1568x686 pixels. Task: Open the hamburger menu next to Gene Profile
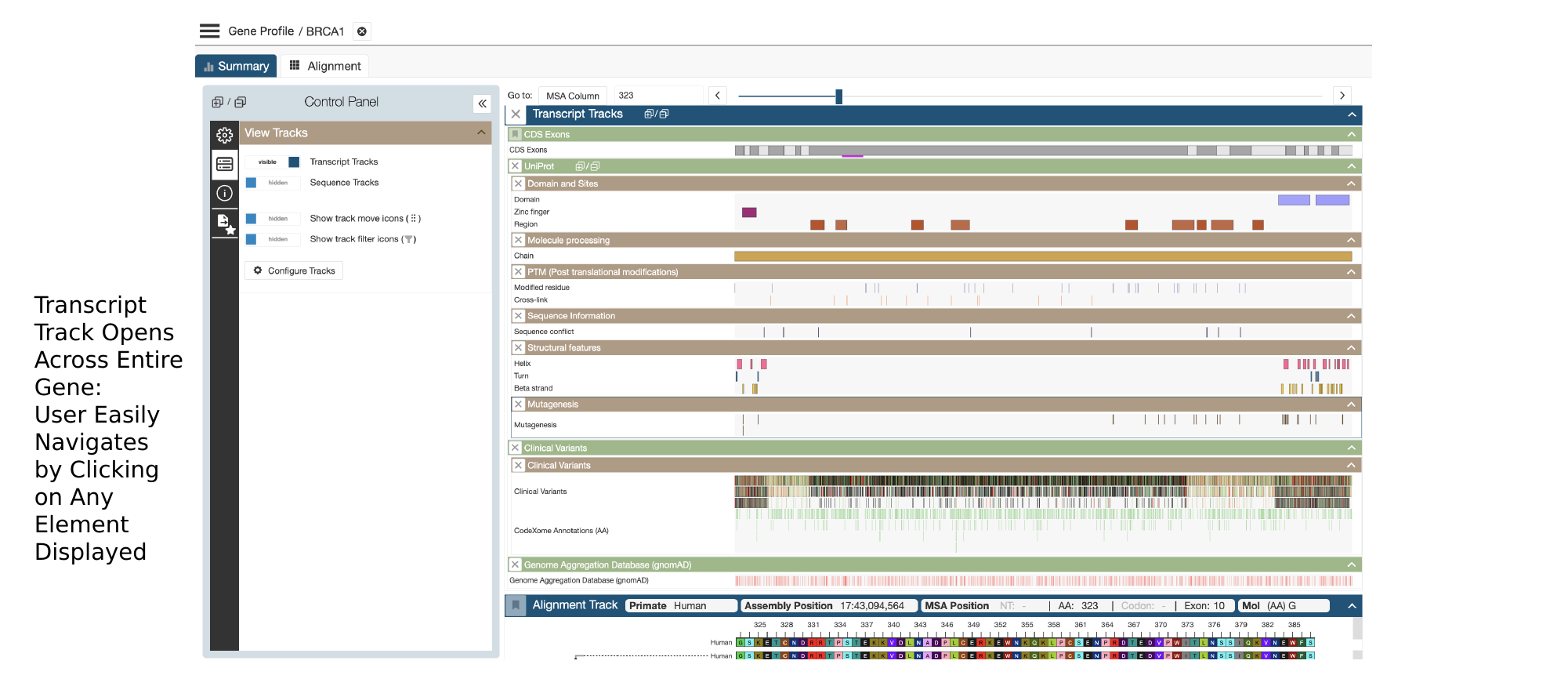tap(209, 31)
